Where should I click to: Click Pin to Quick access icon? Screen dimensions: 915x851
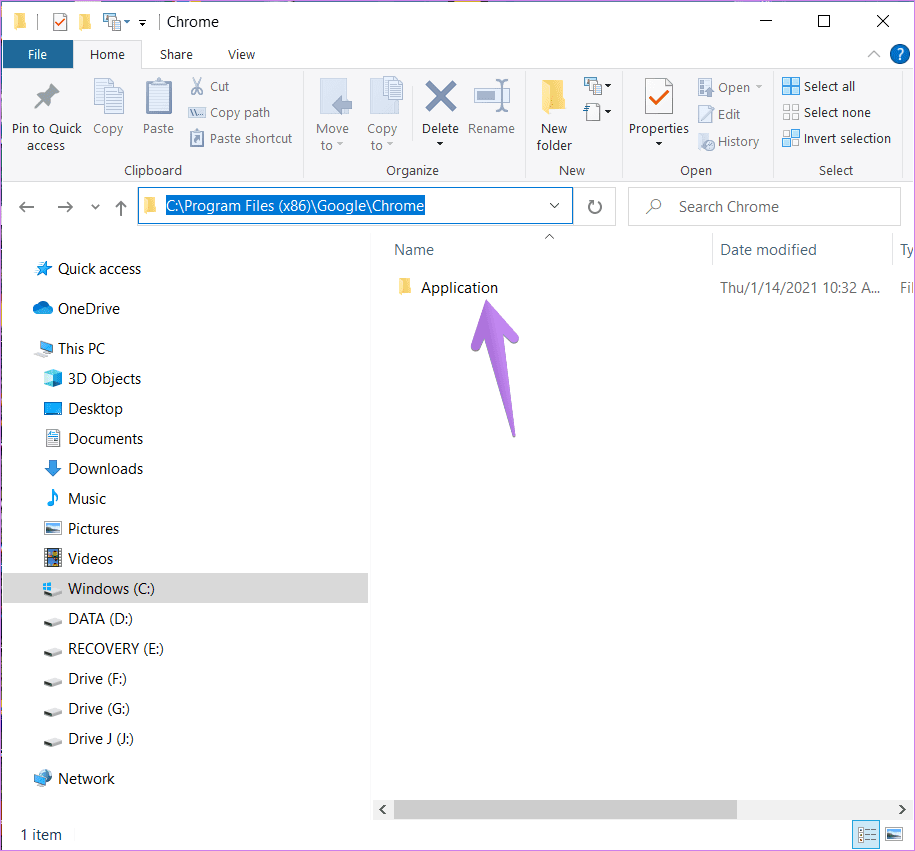[47, 97]
